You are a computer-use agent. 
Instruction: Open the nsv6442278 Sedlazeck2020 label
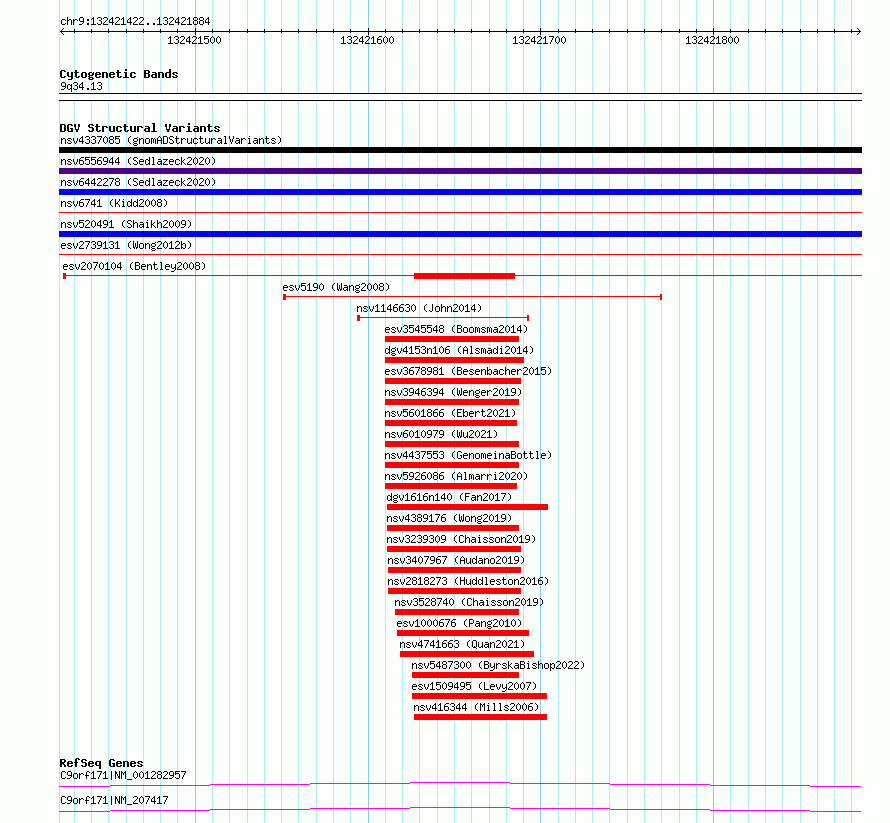pos(138,182)
